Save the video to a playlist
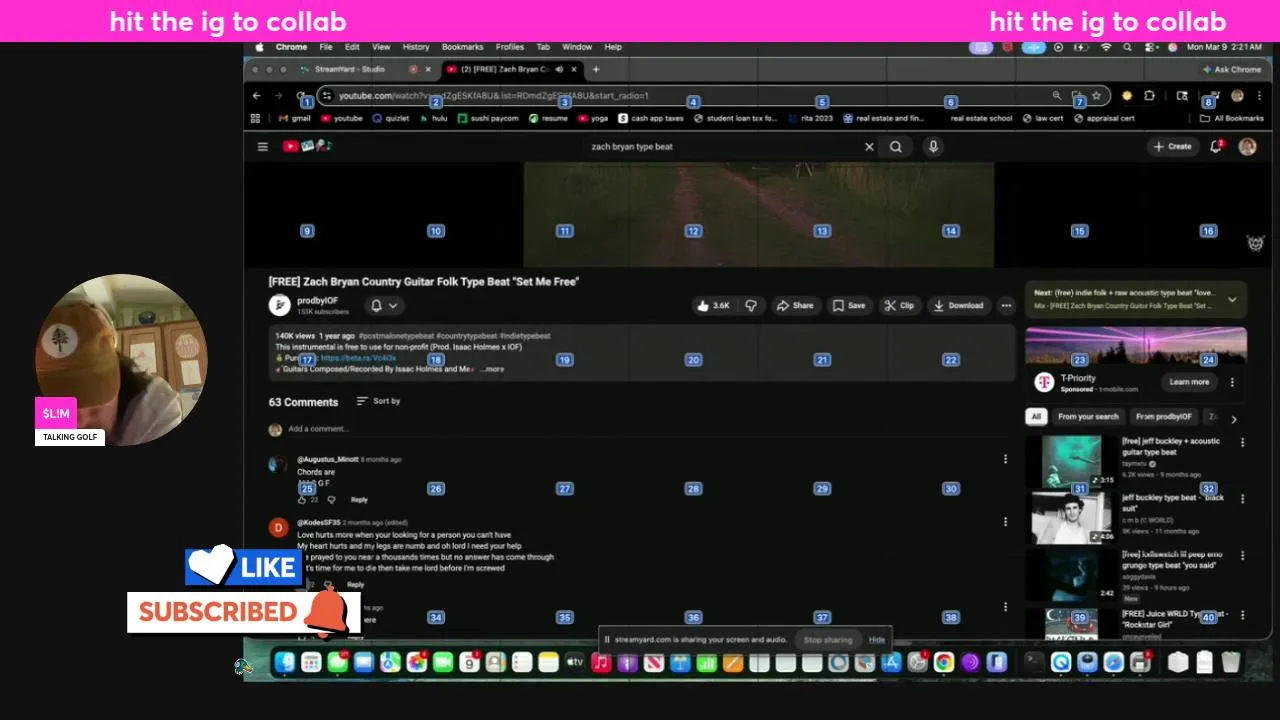Screen dimensions: 1280x720 (849, 306)
